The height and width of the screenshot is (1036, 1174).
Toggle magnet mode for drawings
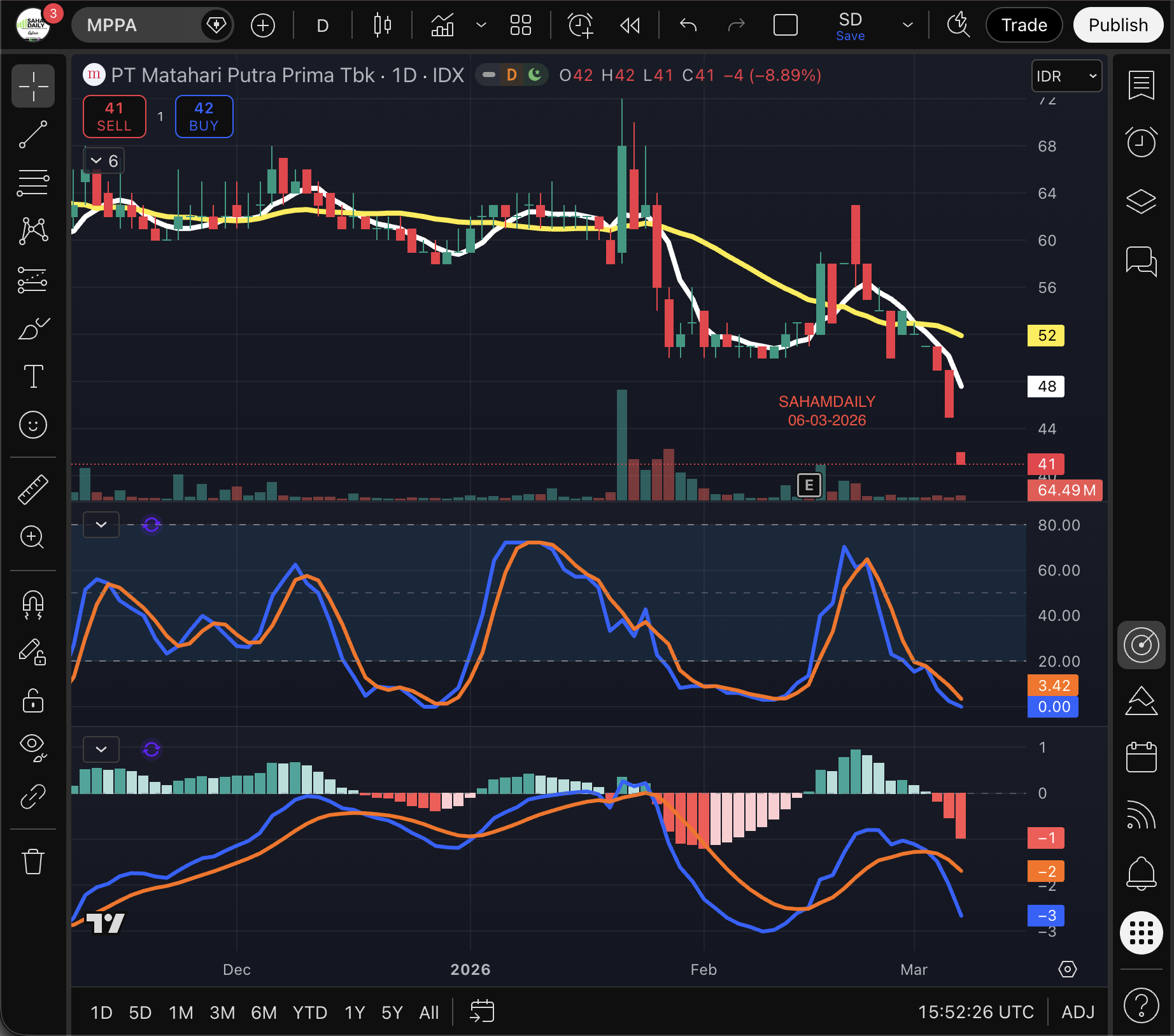[x=33, y=604]
